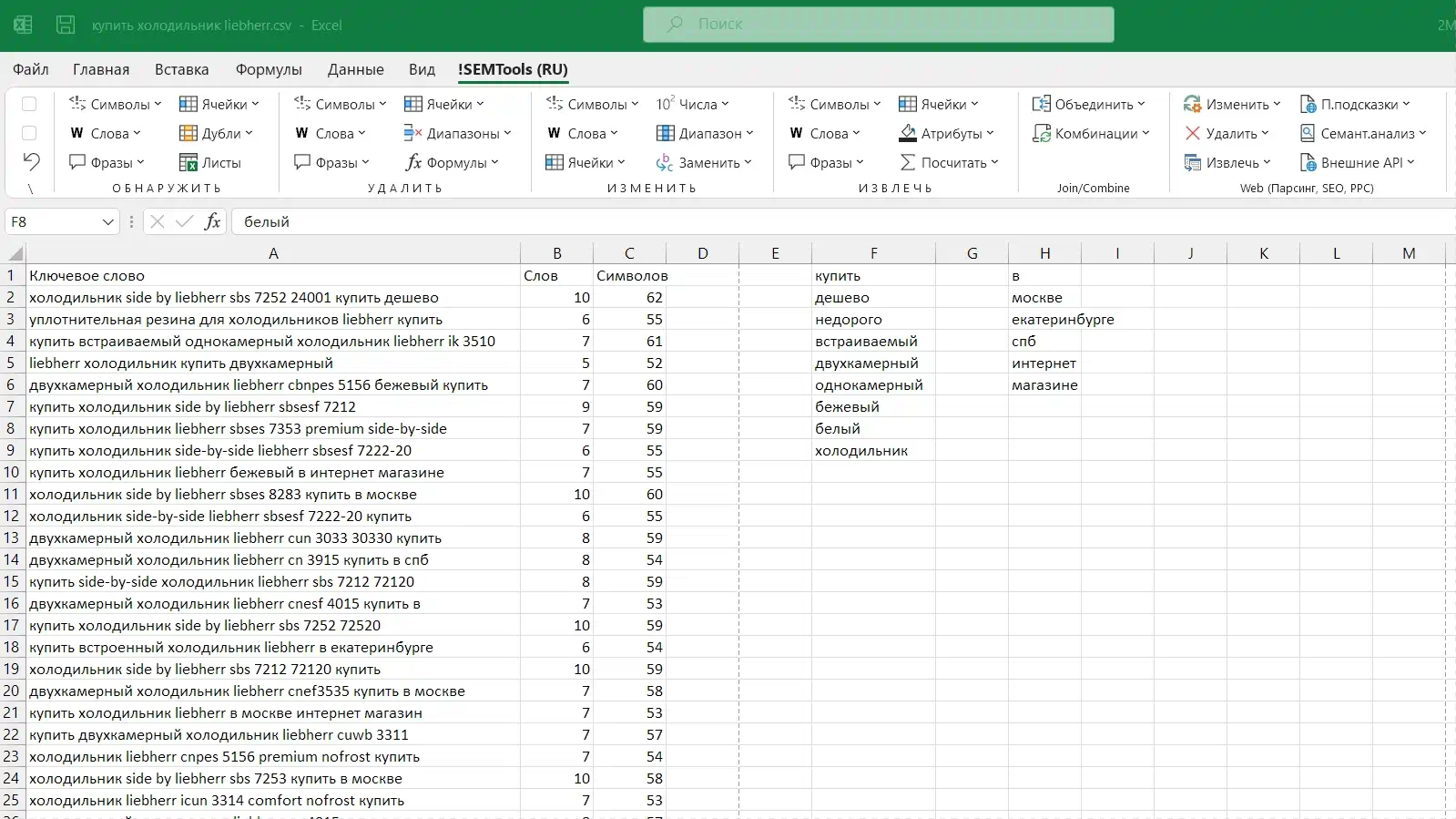Image resolution: width=1456 pixels, height=819 pixels.
Task: Open Удалить in the Web group
Action: tap(1227, 133)
